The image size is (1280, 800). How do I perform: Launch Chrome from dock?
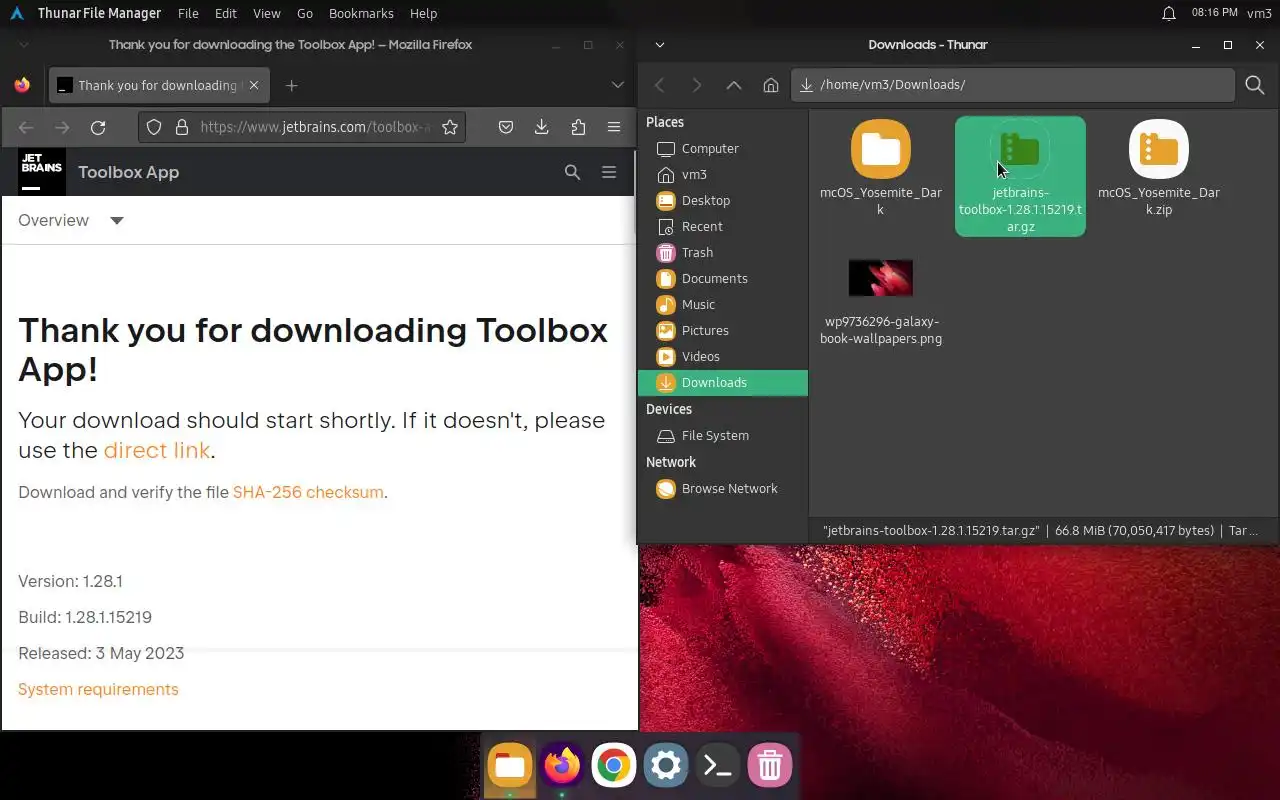tap(614, 767)
